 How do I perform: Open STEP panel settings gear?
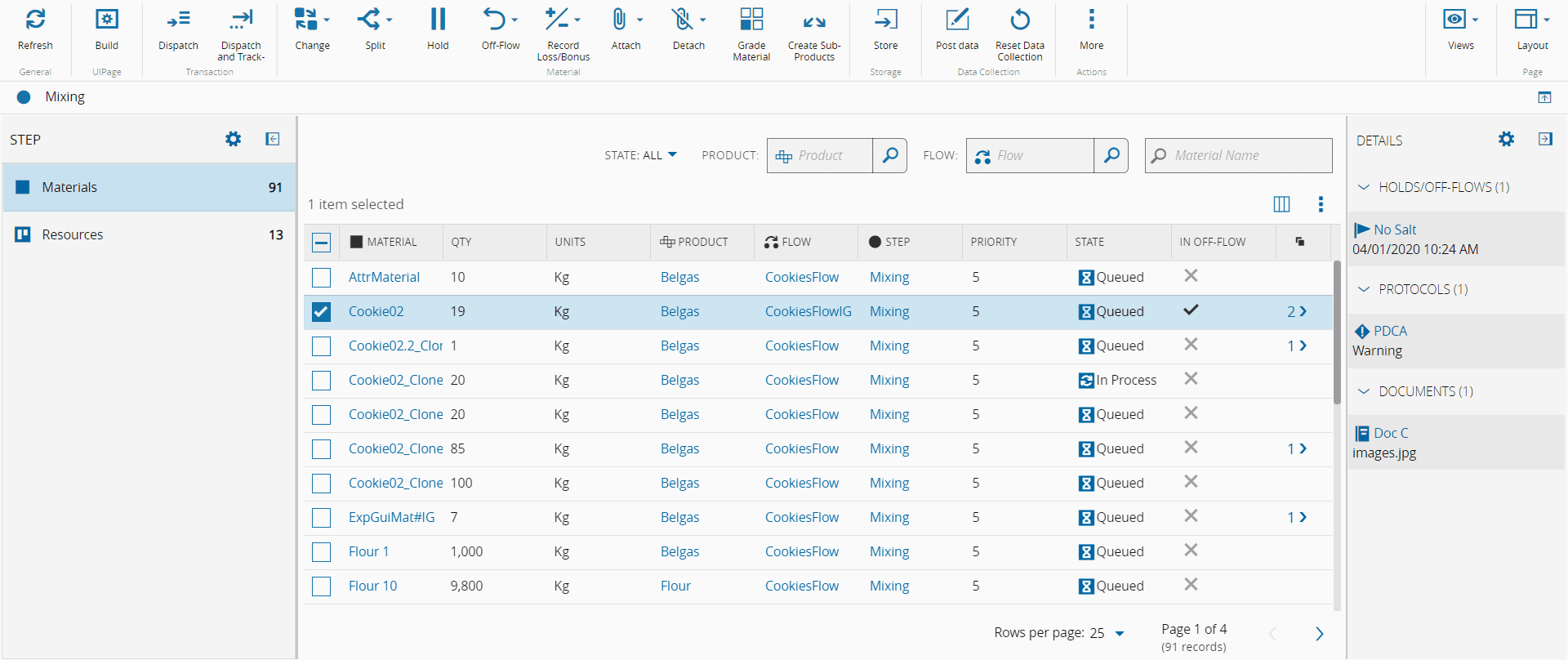234,140
